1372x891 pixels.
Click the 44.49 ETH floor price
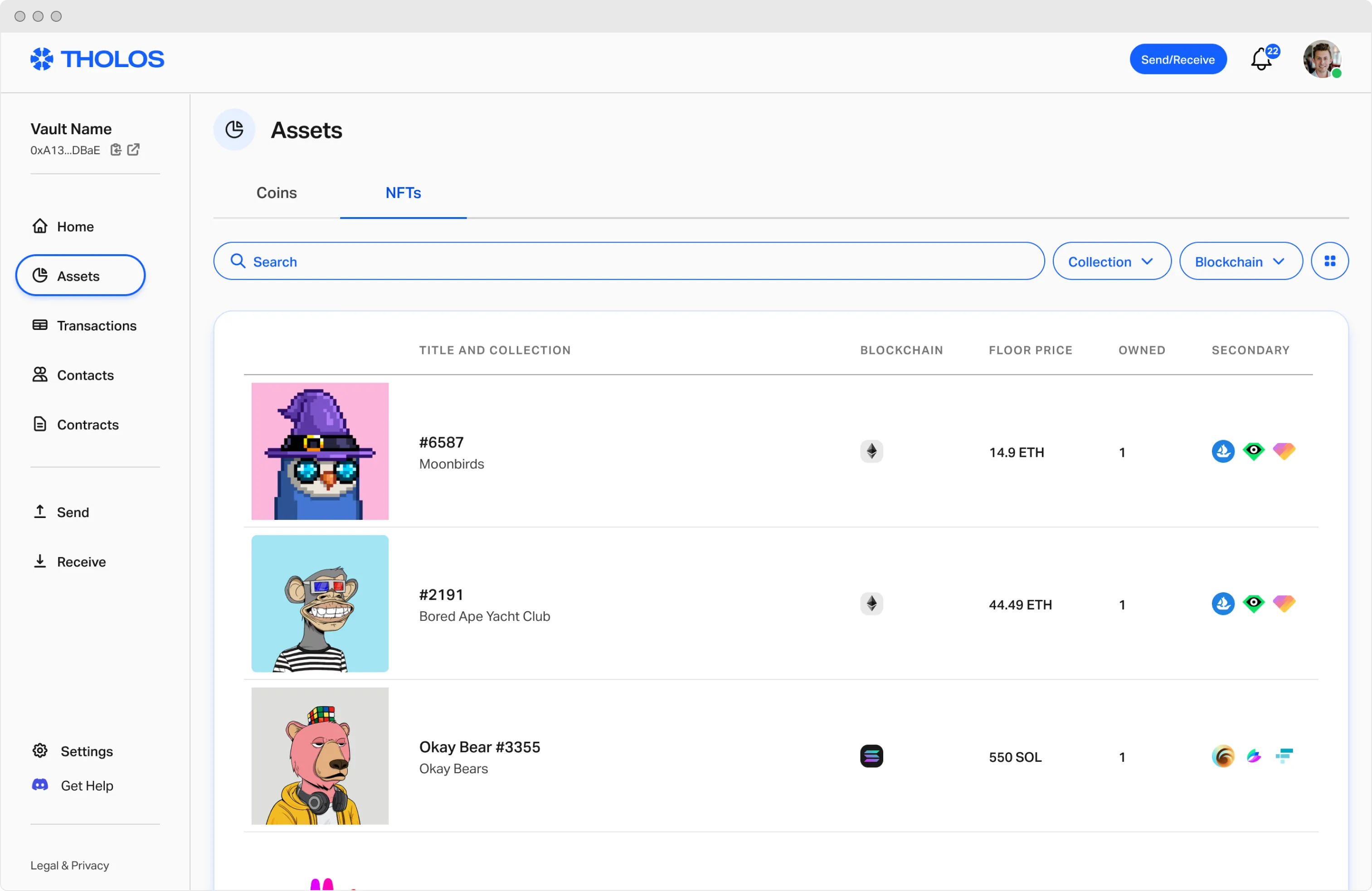click(1020, 605)
